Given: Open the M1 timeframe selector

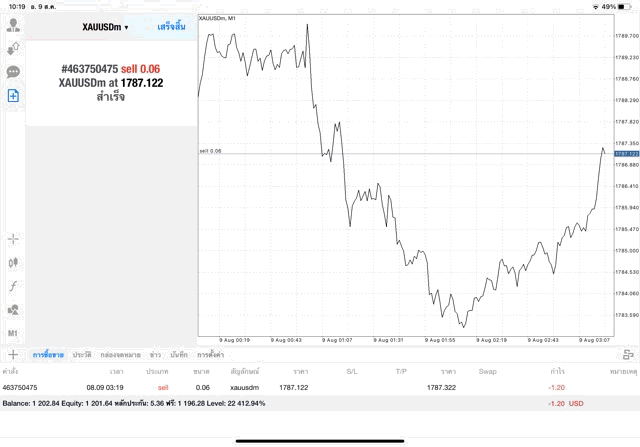Looking at the screenshot, I should tap(14, 333).
